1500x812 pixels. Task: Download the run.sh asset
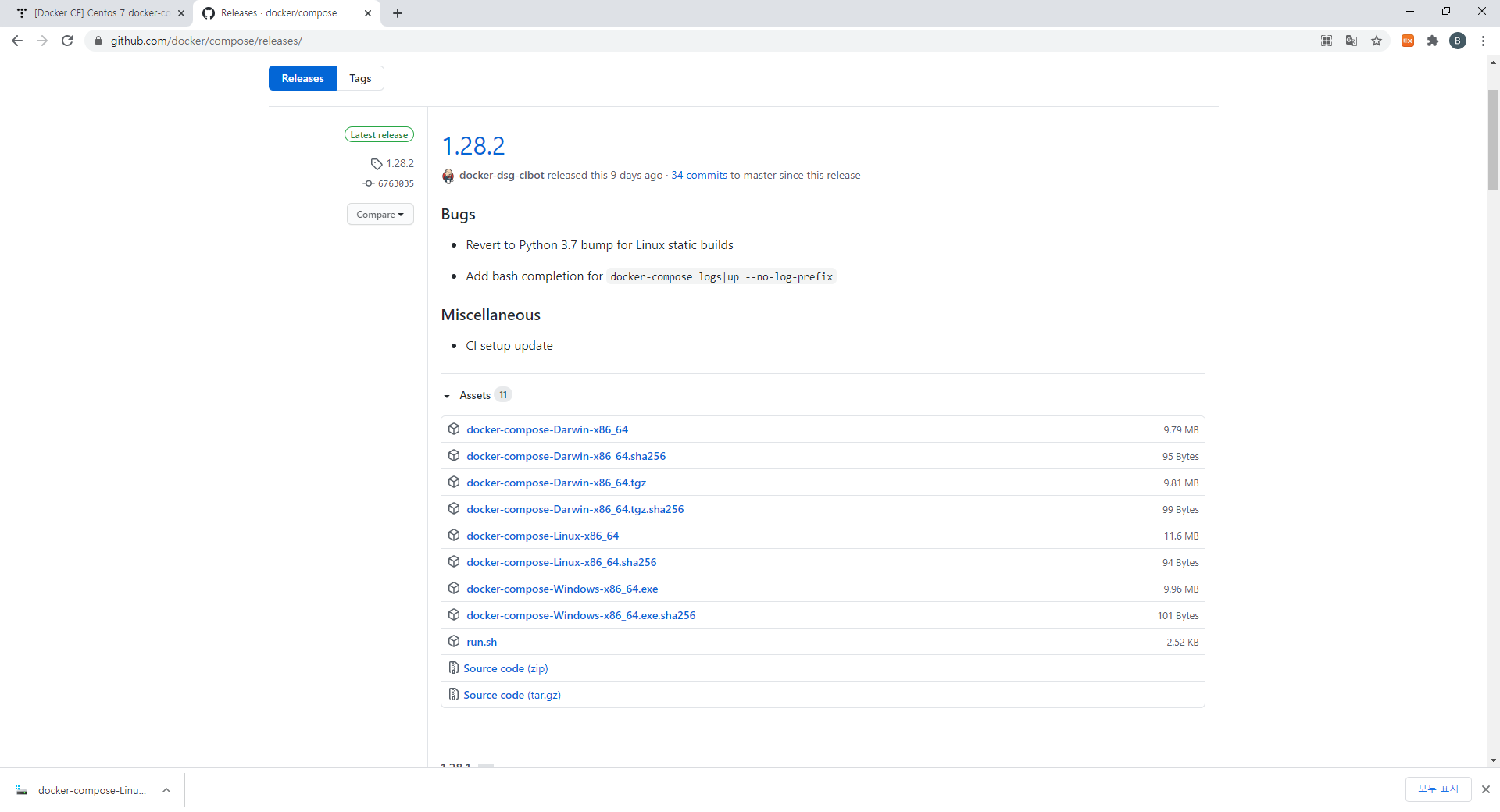(x=481, y=642)
